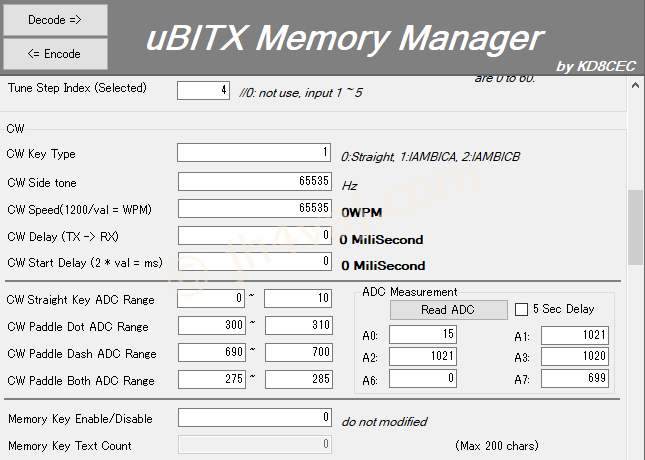Click the 'CW Paddle Both ADC Range' label
This screenshot has width=645, height=460.
point(81,381)
